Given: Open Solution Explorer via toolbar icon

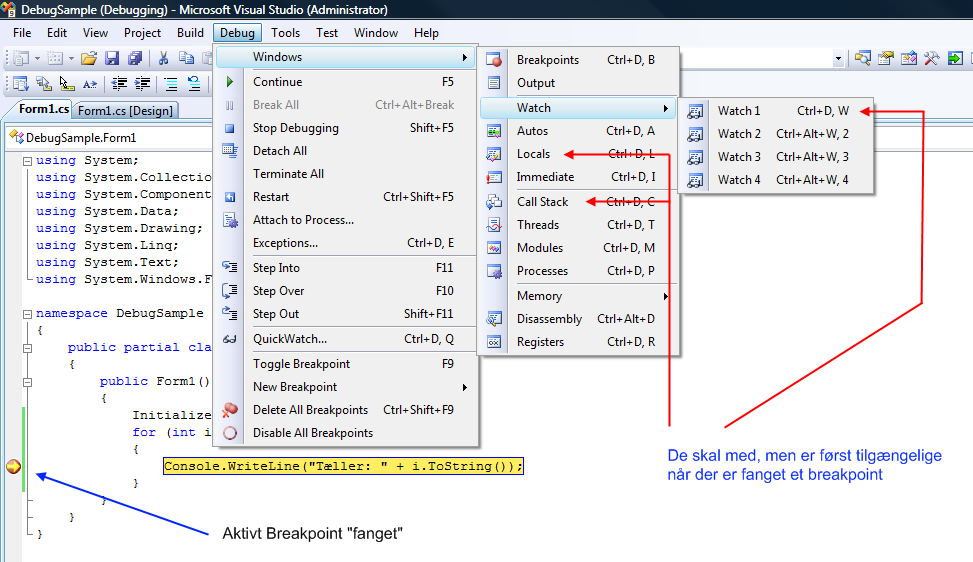Looking at the screenshot, I should click(x=863, y=58).
